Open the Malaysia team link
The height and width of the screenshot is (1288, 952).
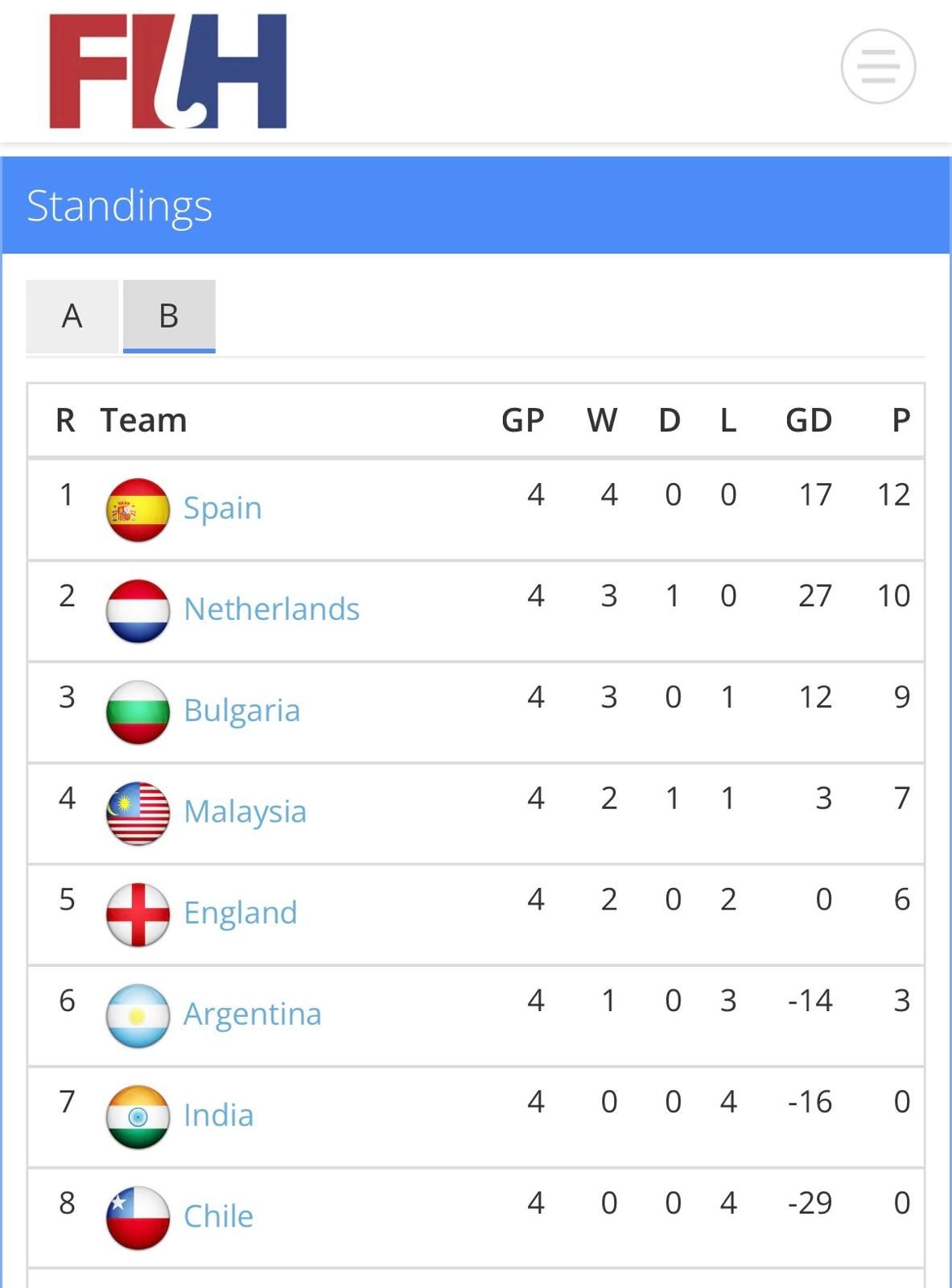coord(245,811)
